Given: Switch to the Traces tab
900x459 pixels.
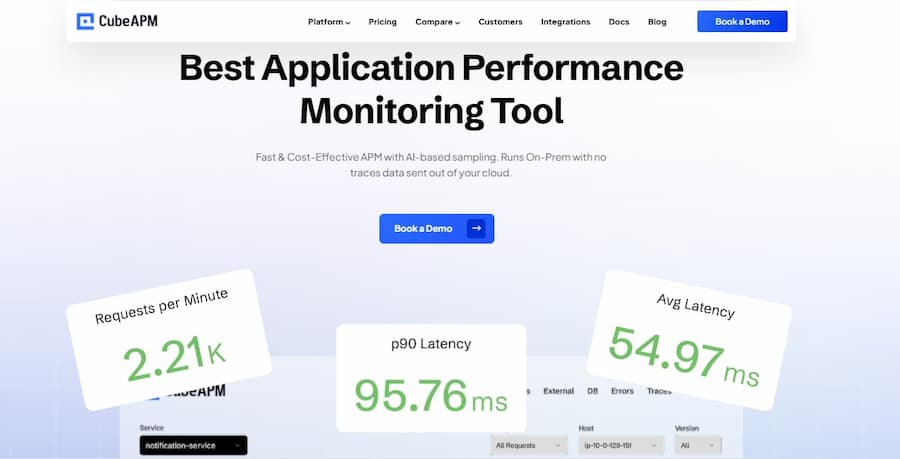Looking at the screenshot, I should [x=659, y=391].
